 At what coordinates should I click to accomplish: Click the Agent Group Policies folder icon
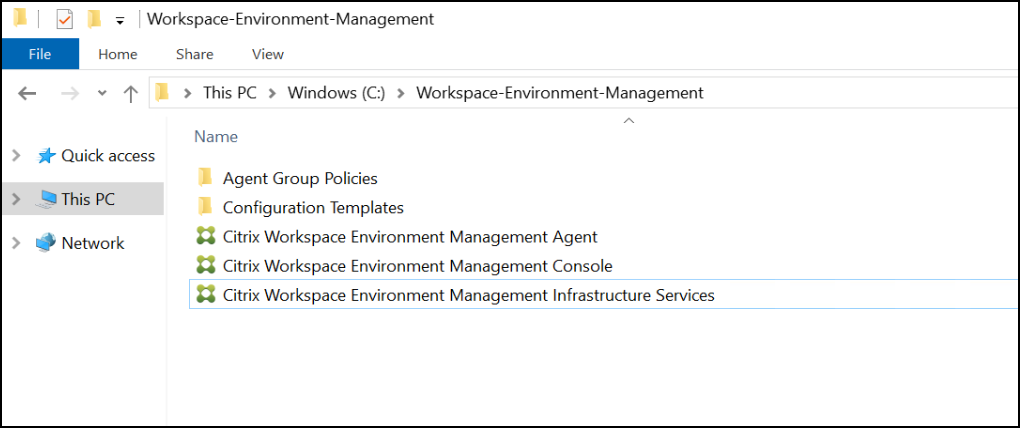click(x=206, y=178)
